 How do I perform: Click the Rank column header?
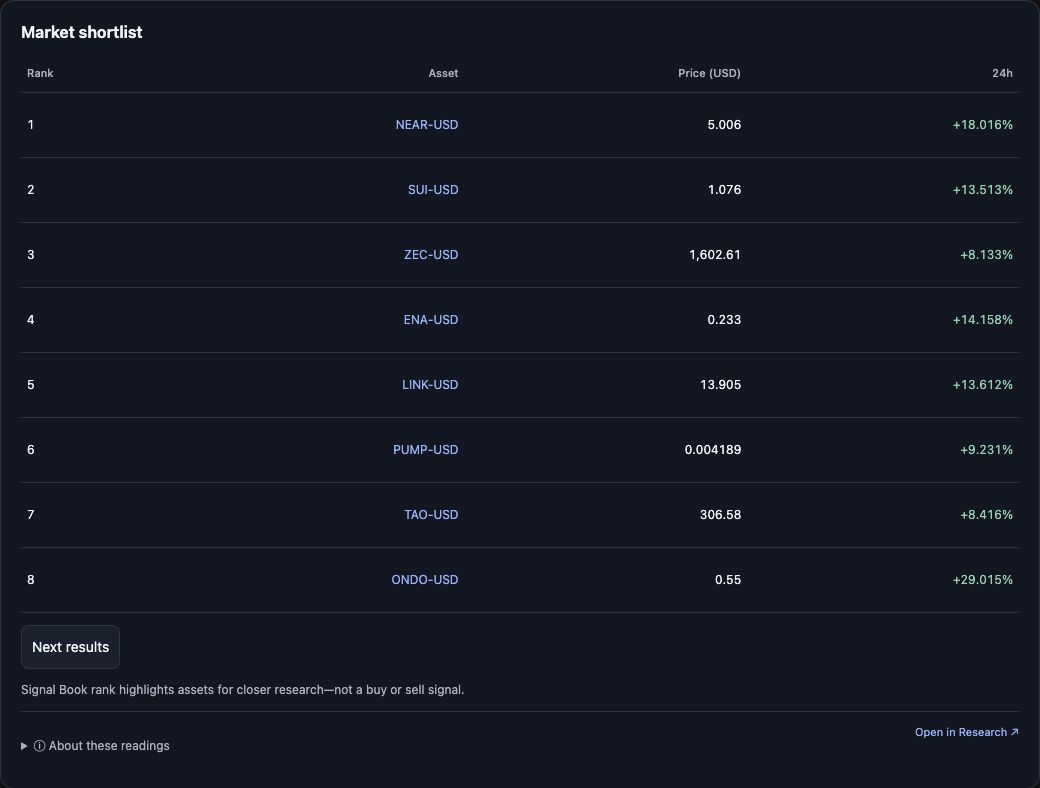tap(40, 73)
